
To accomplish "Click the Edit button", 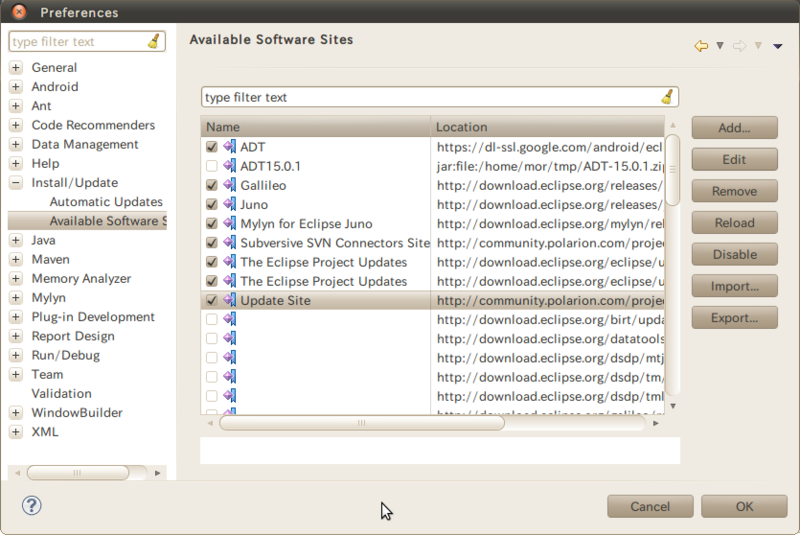I will coord(735,159).
